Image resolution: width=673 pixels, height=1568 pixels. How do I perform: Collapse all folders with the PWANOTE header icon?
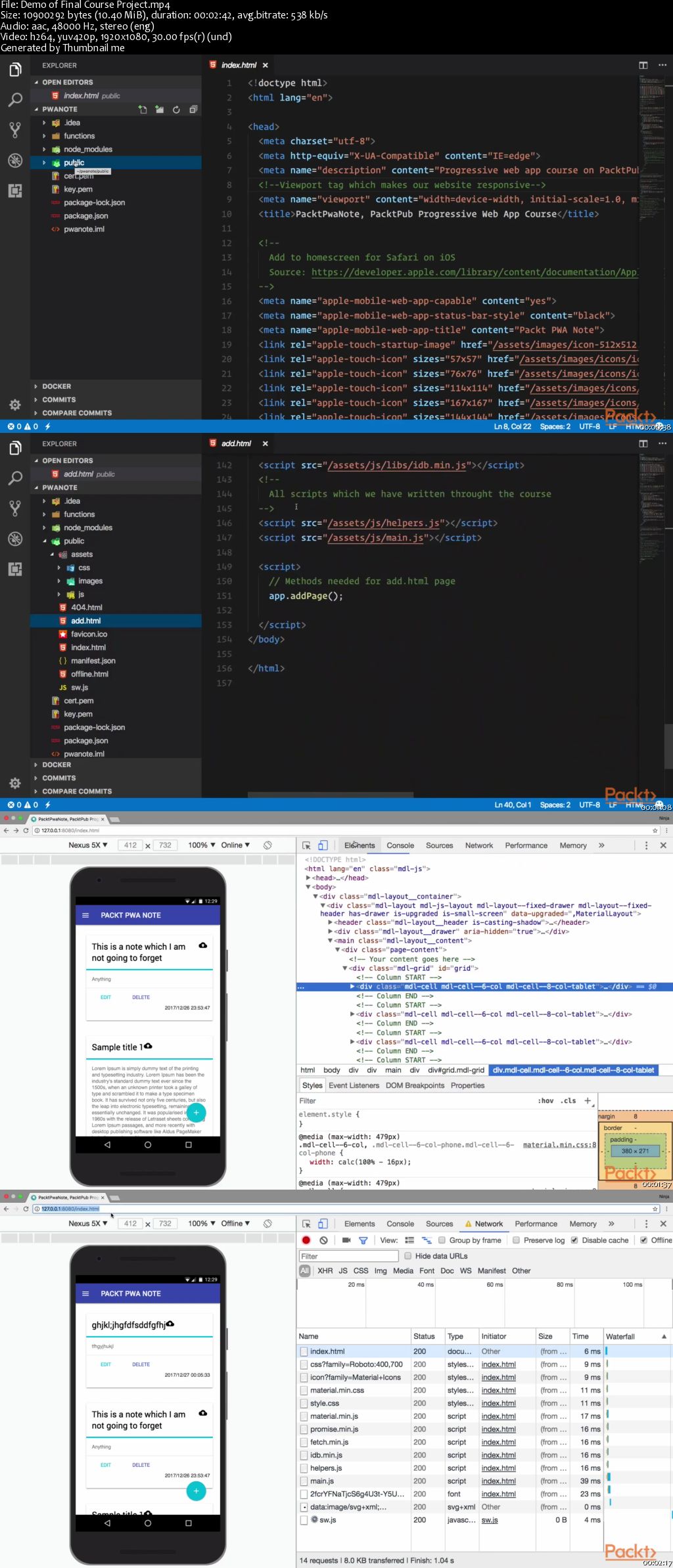pyautogui.click(x=193, y=110)
